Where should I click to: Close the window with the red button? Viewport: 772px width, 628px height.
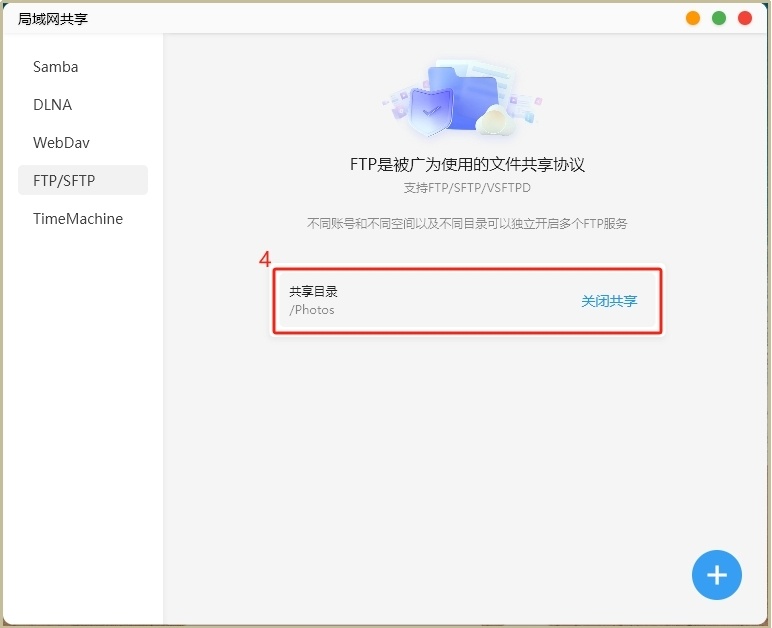[x=745, y=18]
